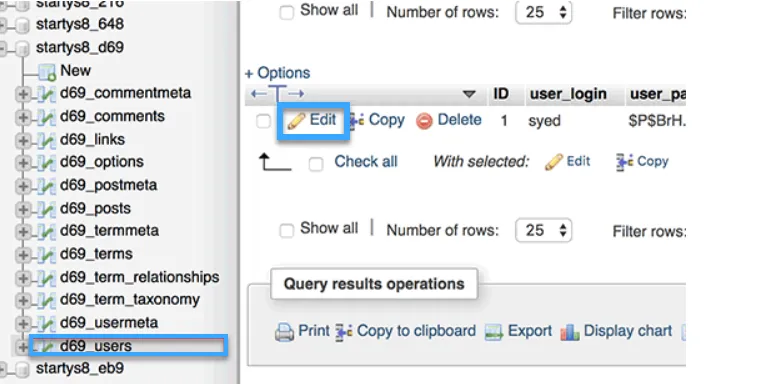Expand the d69_termmeta table node
Viewport: 778px width, 384px height.
tap(22, 232)
